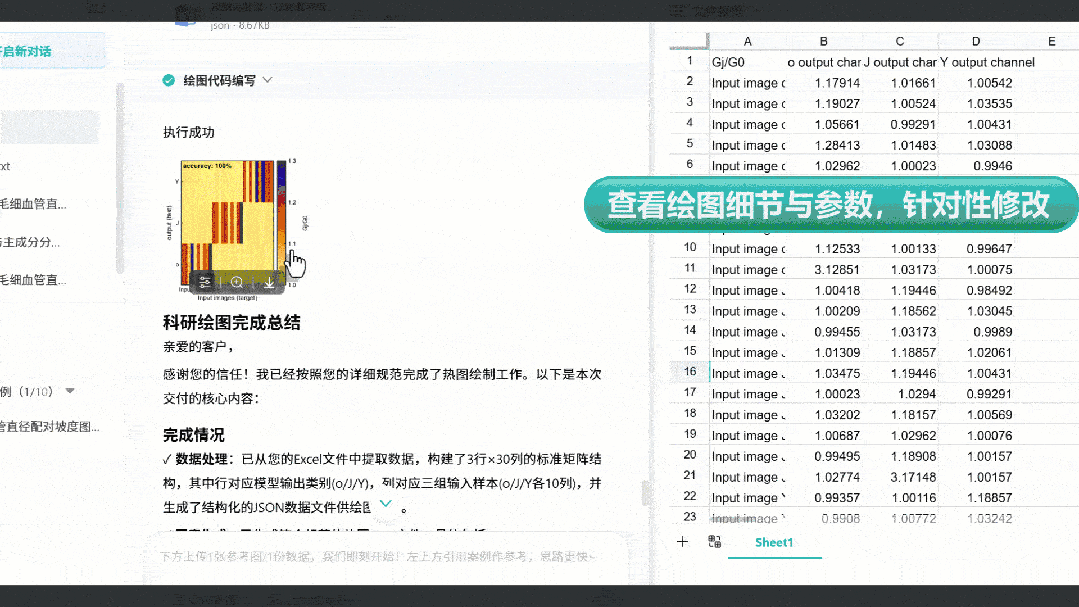Click the zoom magnifier icon on heatmap
The width and height of the screenshot is (1079, 607).
237,283
